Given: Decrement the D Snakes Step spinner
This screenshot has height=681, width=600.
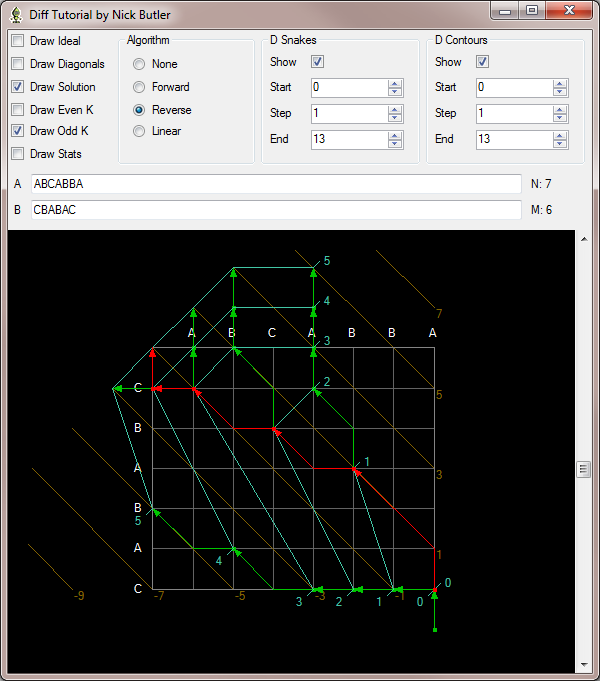Looking at the screenshot, I should [x=394, y=118].
